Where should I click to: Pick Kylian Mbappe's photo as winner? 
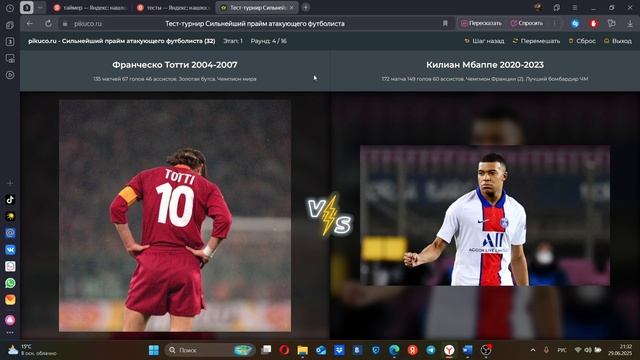pyautogui.click(x=485, y=216)
